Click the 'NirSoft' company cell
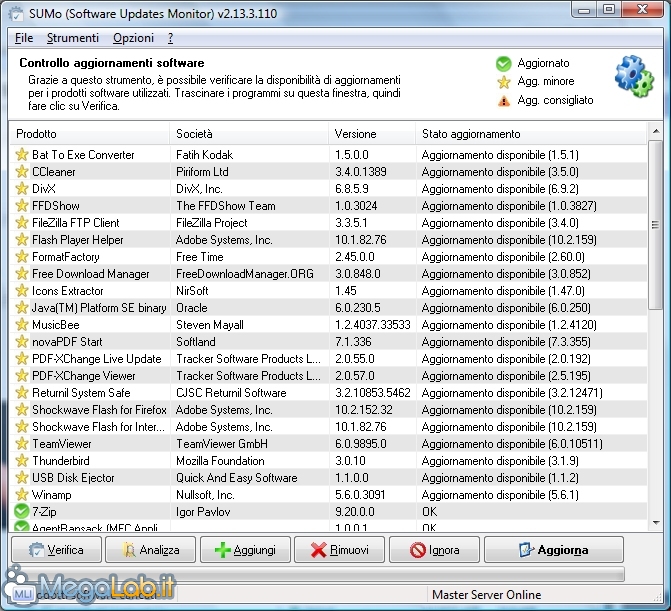This screenshot has height=611, width=671. point(192,291)
